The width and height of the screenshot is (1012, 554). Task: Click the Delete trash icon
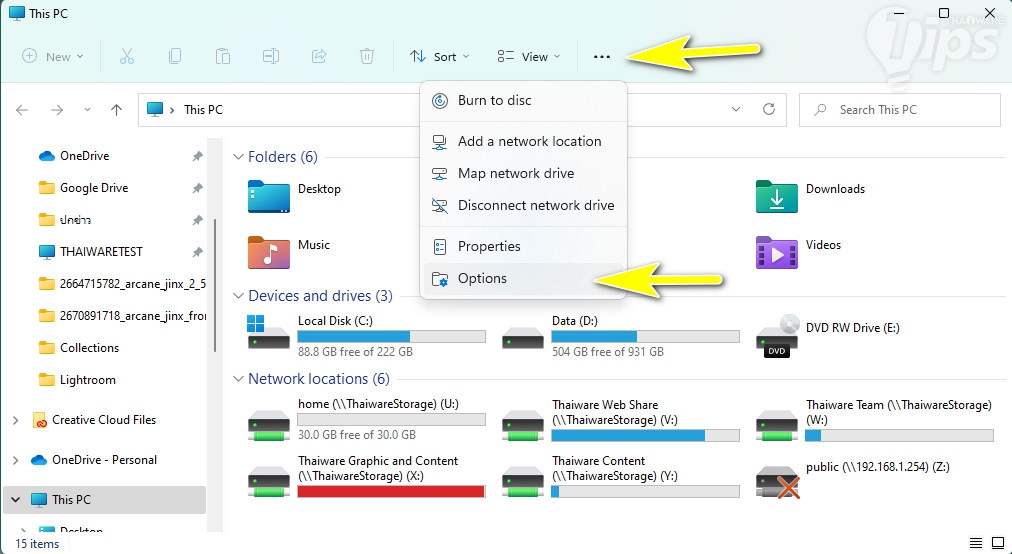point(367,57)
